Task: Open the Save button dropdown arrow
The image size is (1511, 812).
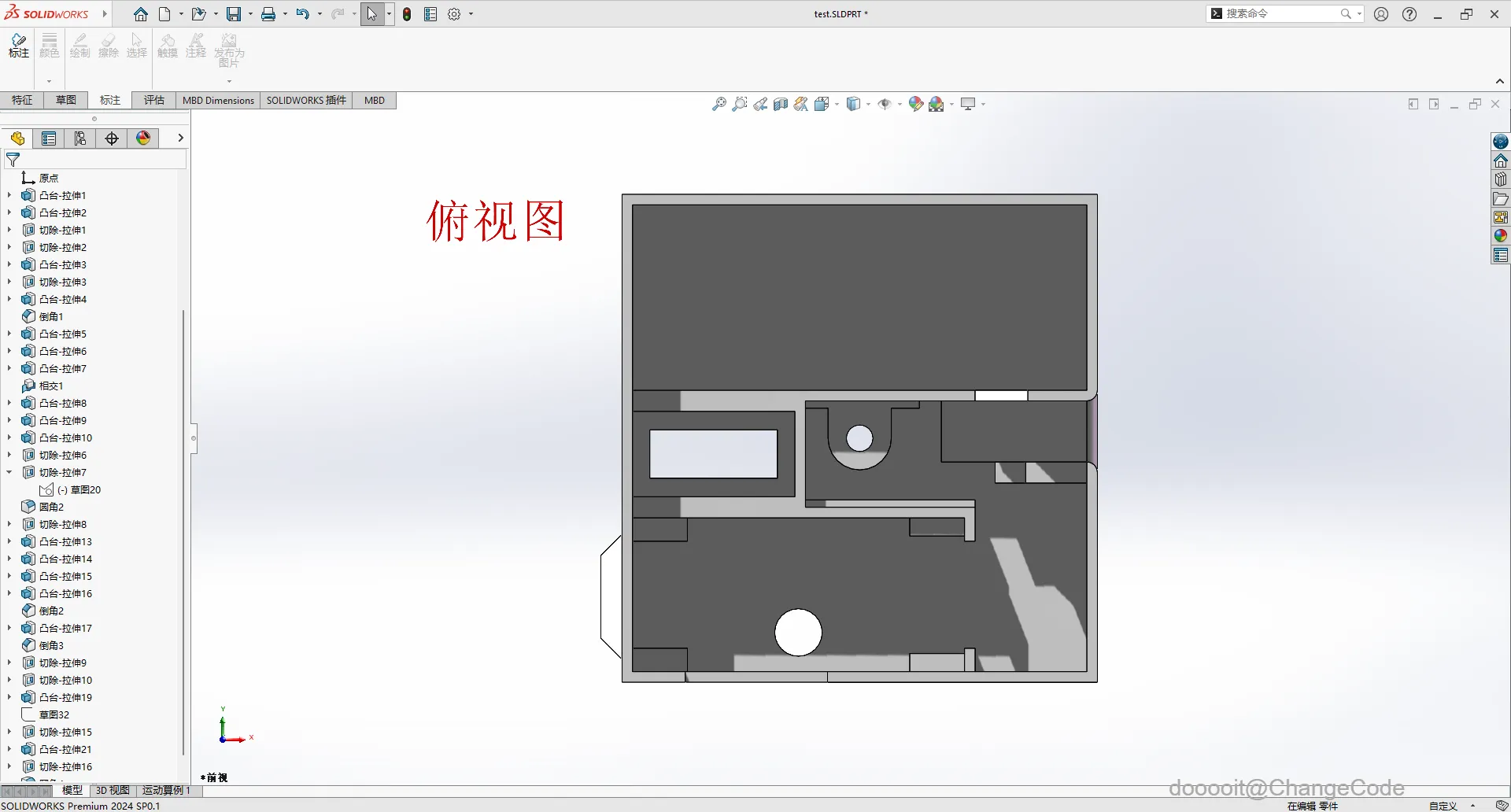Action: click(250, 14)
